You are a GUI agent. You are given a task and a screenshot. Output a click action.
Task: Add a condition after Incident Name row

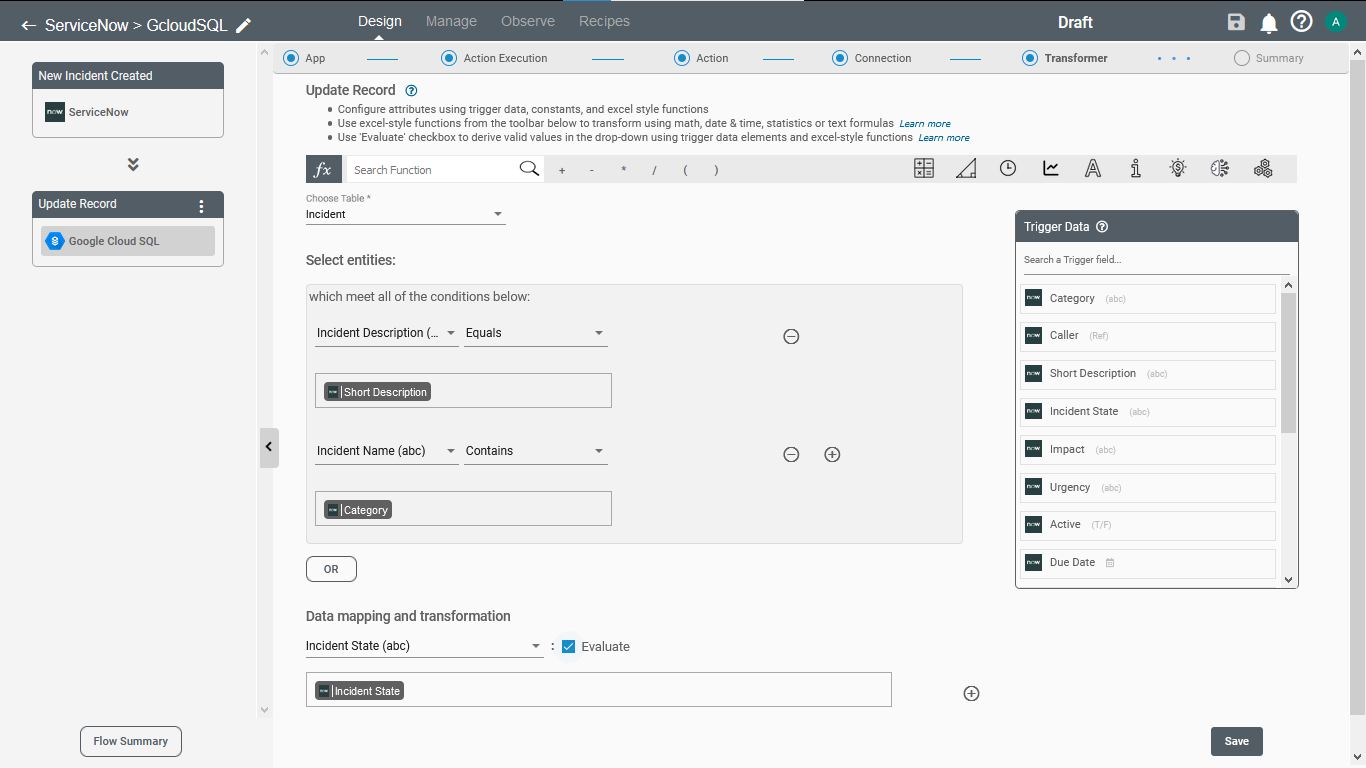click(832, 454)
